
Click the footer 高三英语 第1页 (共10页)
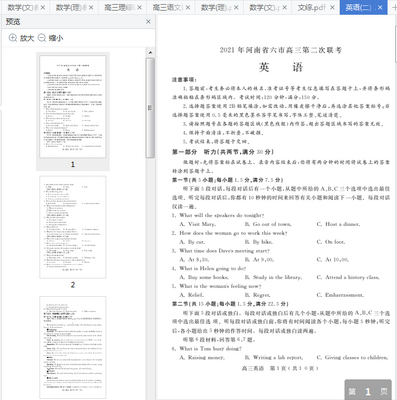click(x=280, y=368)
